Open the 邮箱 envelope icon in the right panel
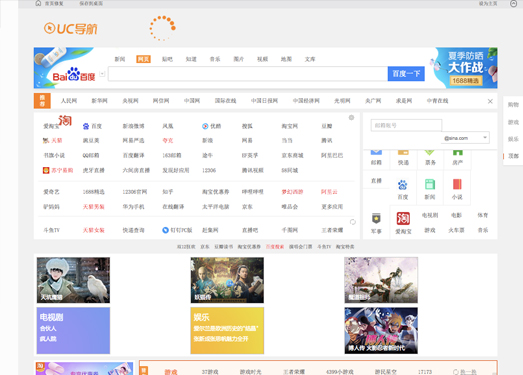Image resolution: width=523 pixels, height=375 pixels. click(x=376, y=152)
